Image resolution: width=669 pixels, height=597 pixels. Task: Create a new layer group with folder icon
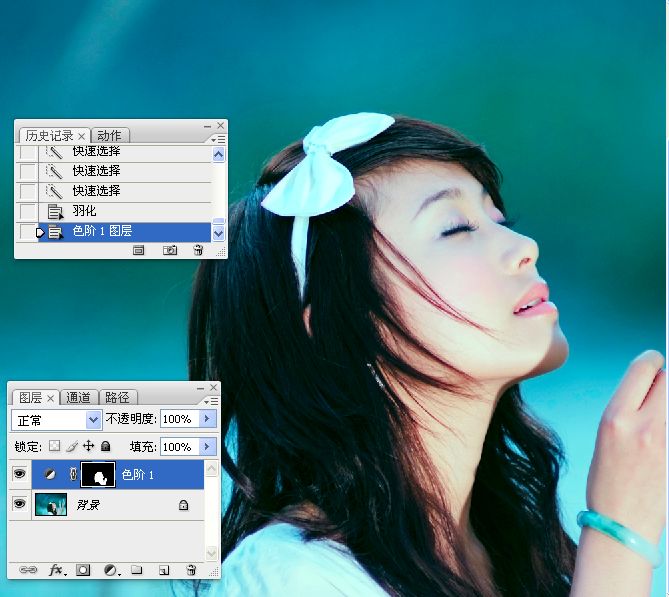click(x=137, y=570)
